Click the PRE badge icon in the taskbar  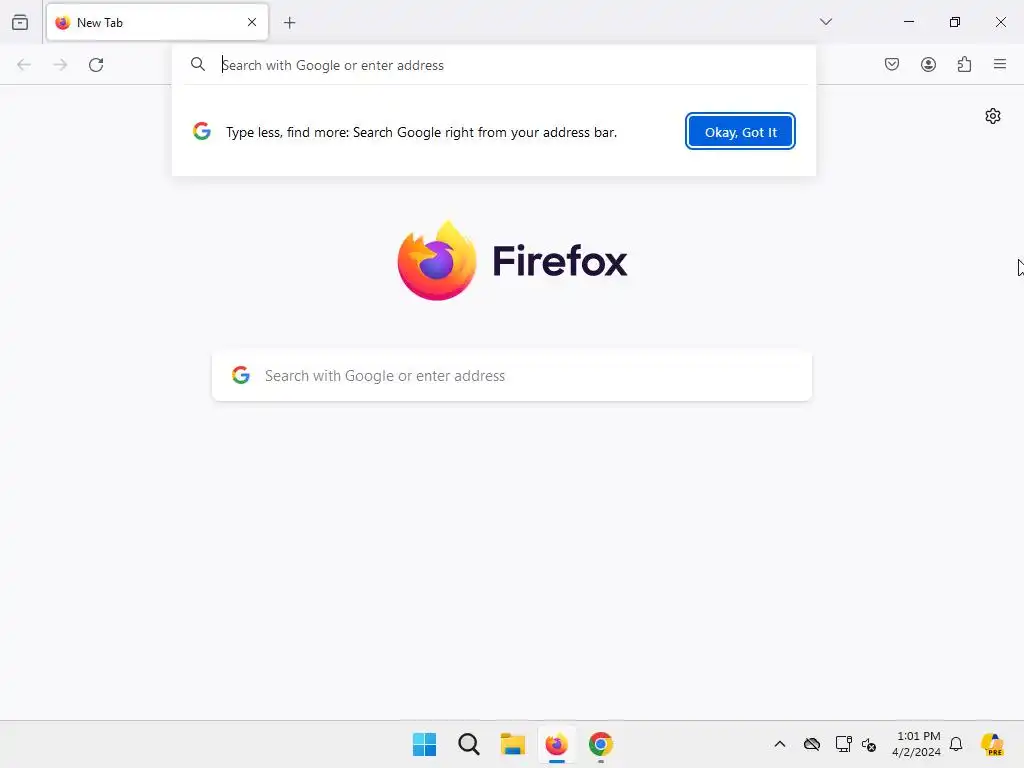pos(993,744)
